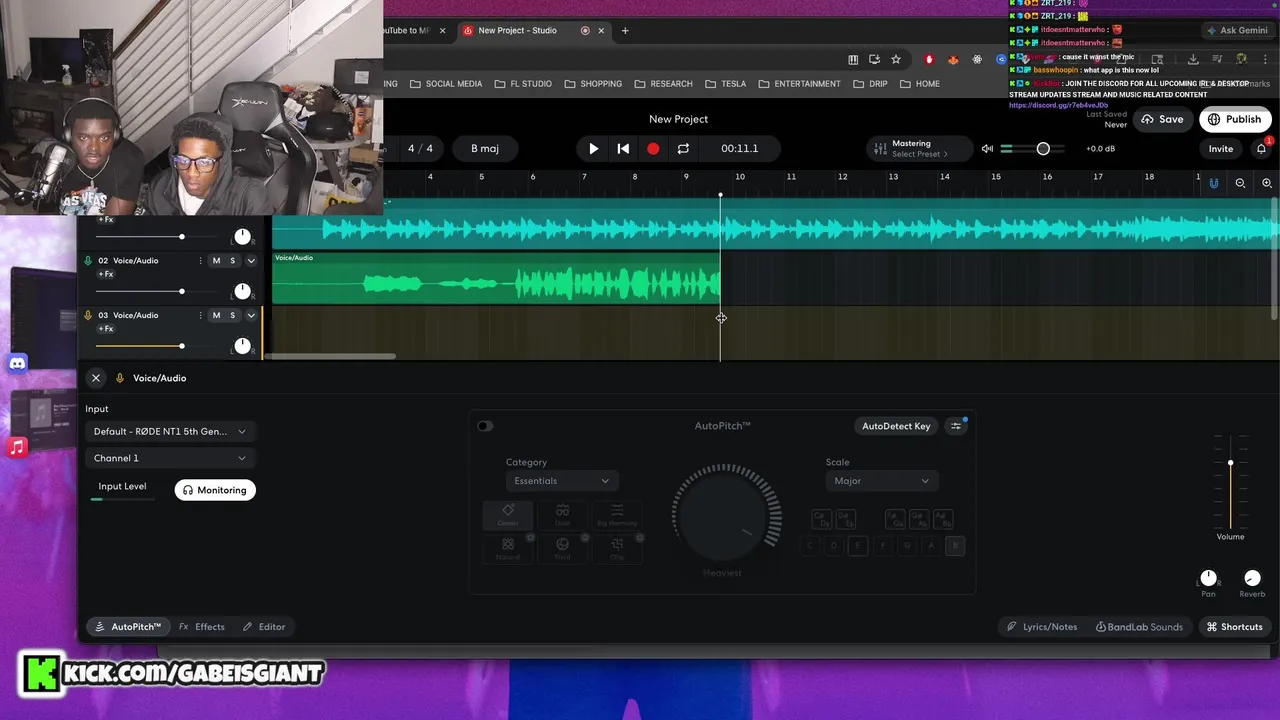Select the Duet AutoPitch preset
Image resolution: width=1280 pixels, height=720 pixels.
(x=562, y=515)
